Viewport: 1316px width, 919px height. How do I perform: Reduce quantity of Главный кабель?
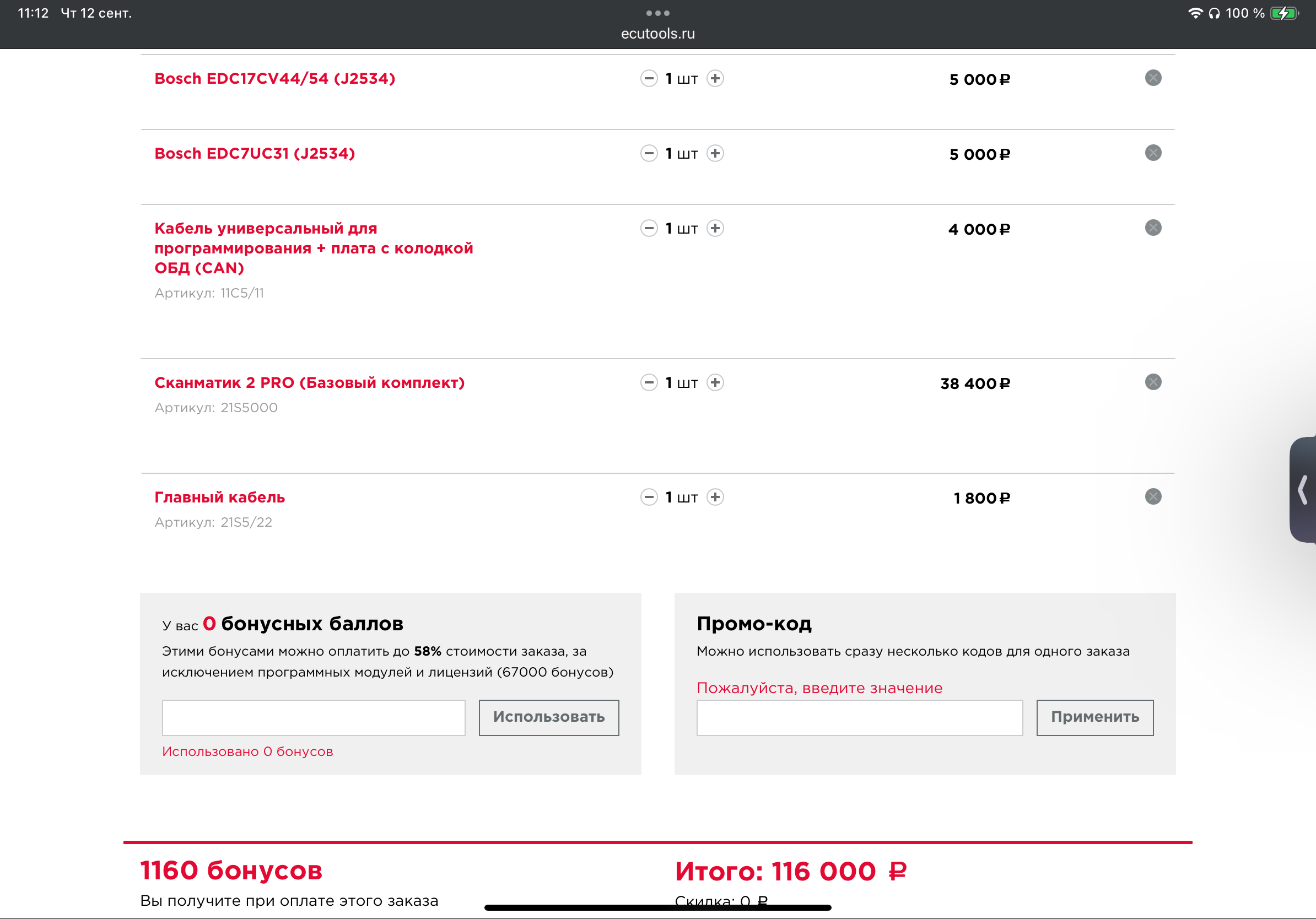pyautogui.click(x=649, y=498)
